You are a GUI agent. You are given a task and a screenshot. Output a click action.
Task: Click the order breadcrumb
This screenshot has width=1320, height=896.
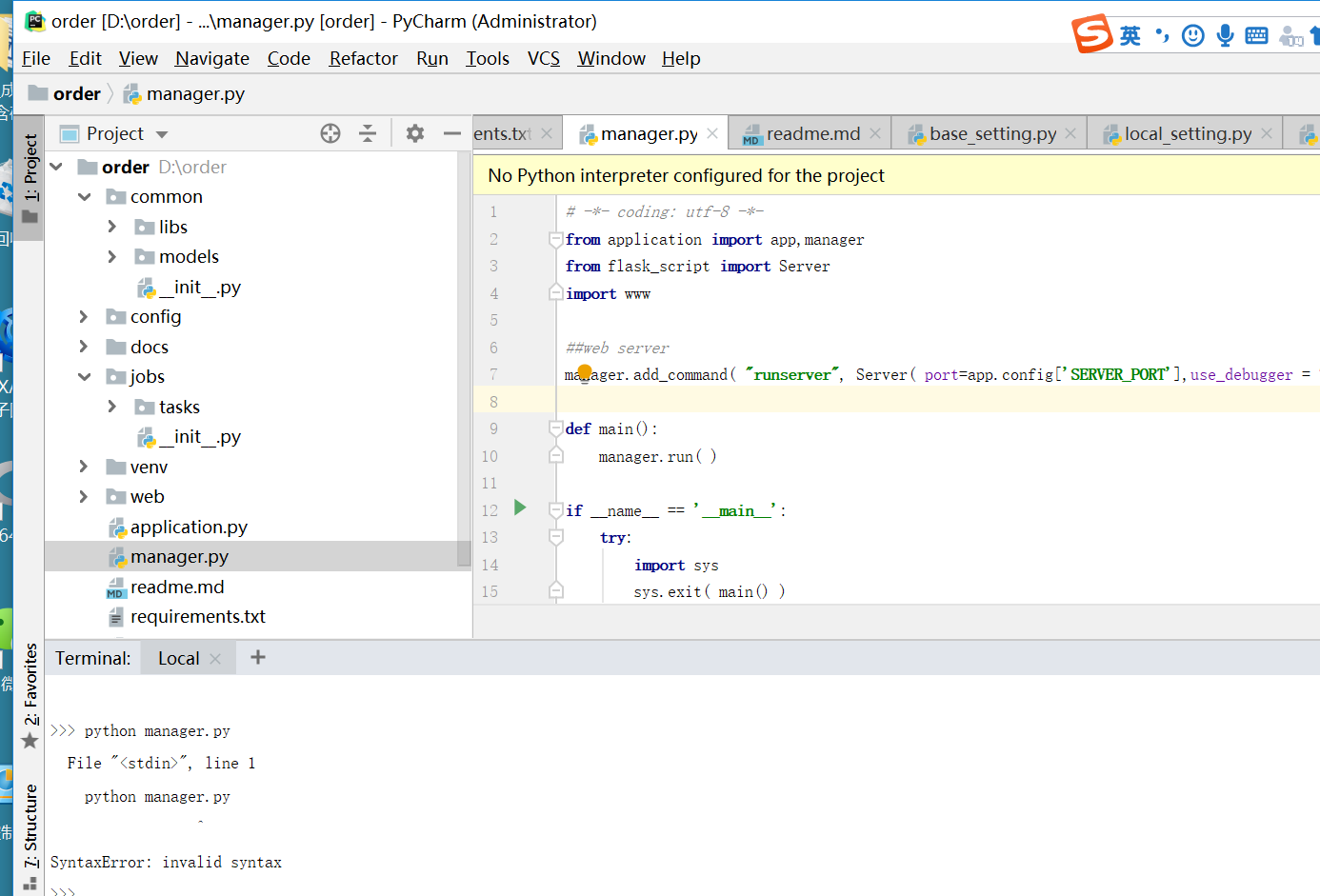point(76,94)
